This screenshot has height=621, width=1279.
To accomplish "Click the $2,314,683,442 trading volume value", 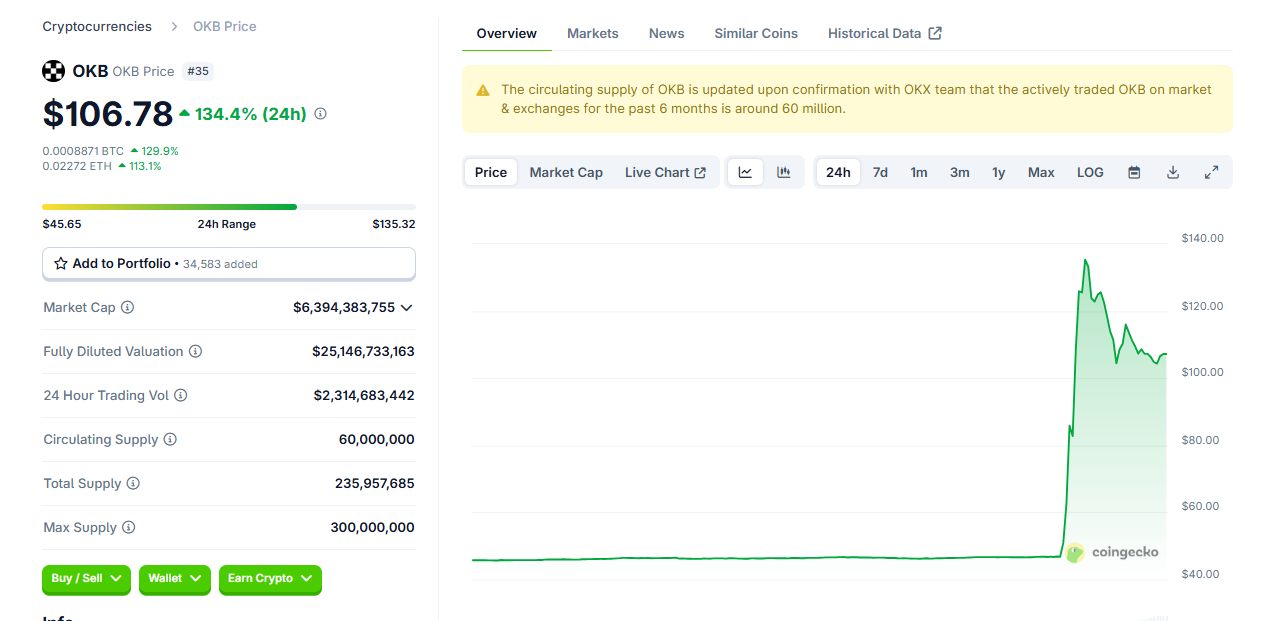I will click(x=364, y=396).
